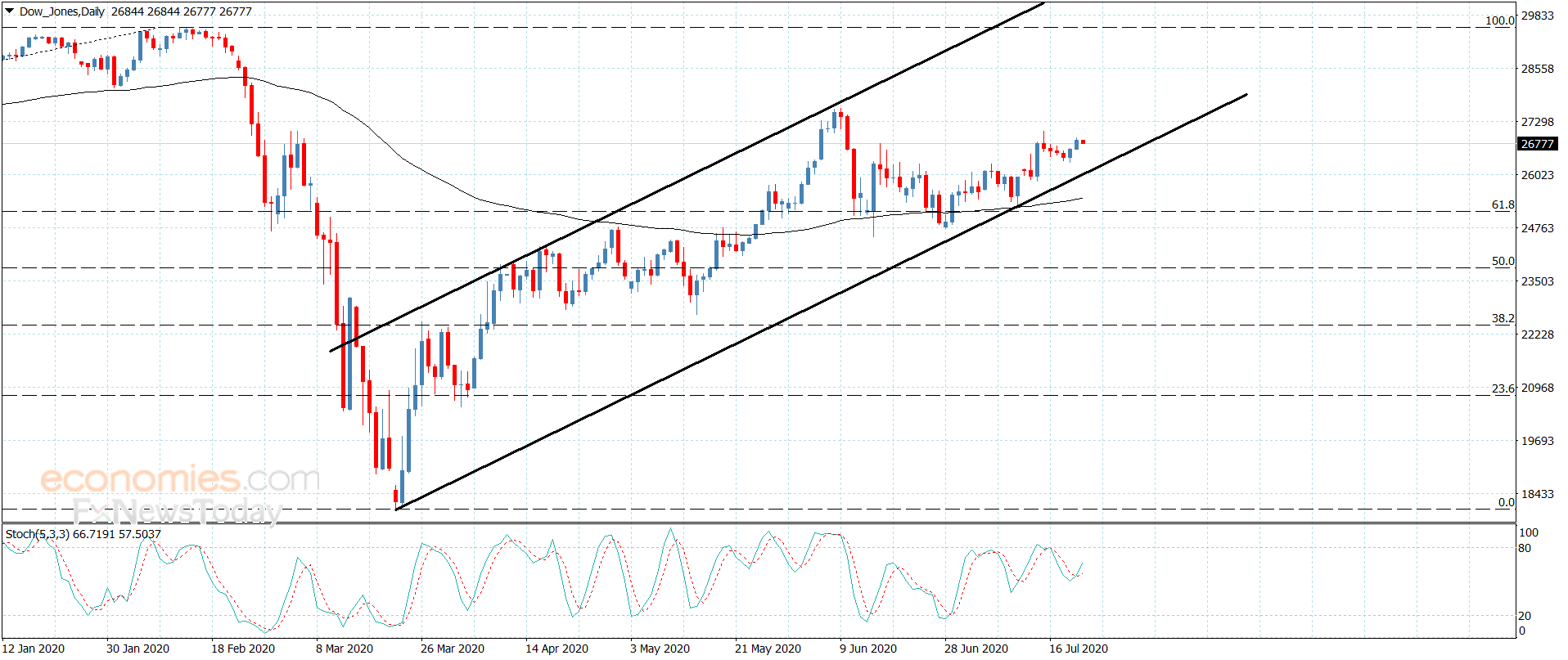The height and width of the screenshot is (660, 1568).
Task: Click the 61.8 Fibonacci level label
Action: 1503,204
